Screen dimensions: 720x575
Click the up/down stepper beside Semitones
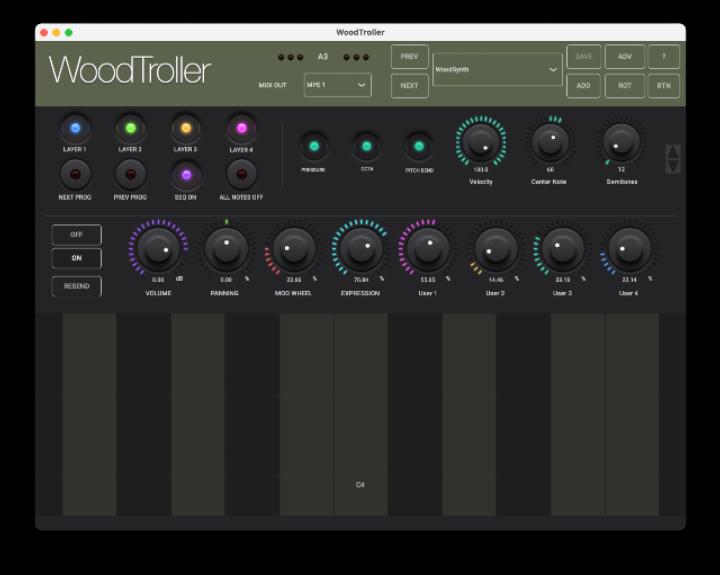(x=672, y=158)
